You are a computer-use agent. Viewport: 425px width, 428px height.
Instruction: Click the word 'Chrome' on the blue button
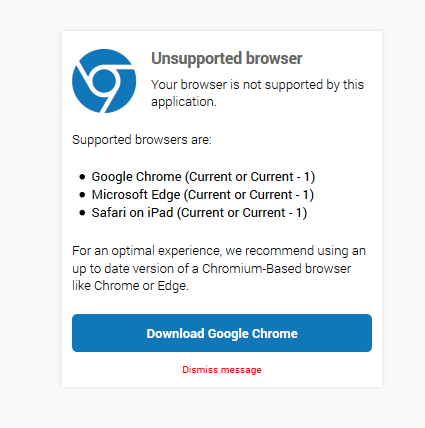pyautogui.click(x=275, y=334)
